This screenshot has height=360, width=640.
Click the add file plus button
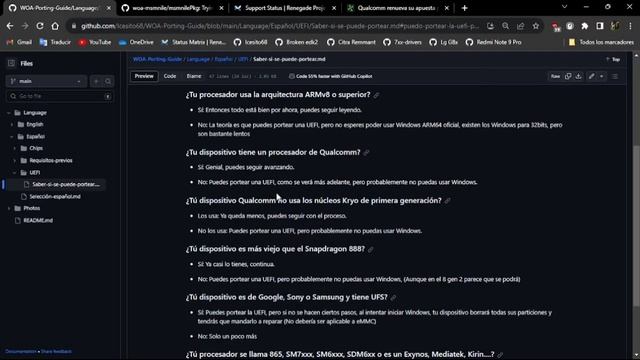coord(96,81)
